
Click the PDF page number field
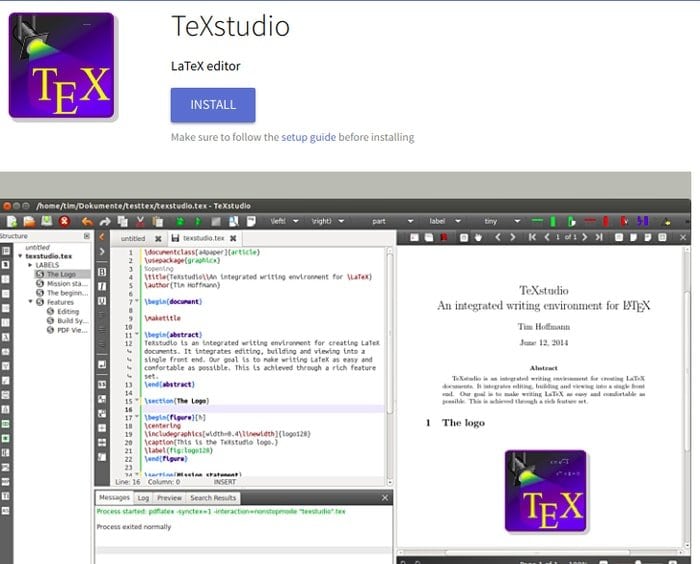pyautogui.click(x=558, y=237)
